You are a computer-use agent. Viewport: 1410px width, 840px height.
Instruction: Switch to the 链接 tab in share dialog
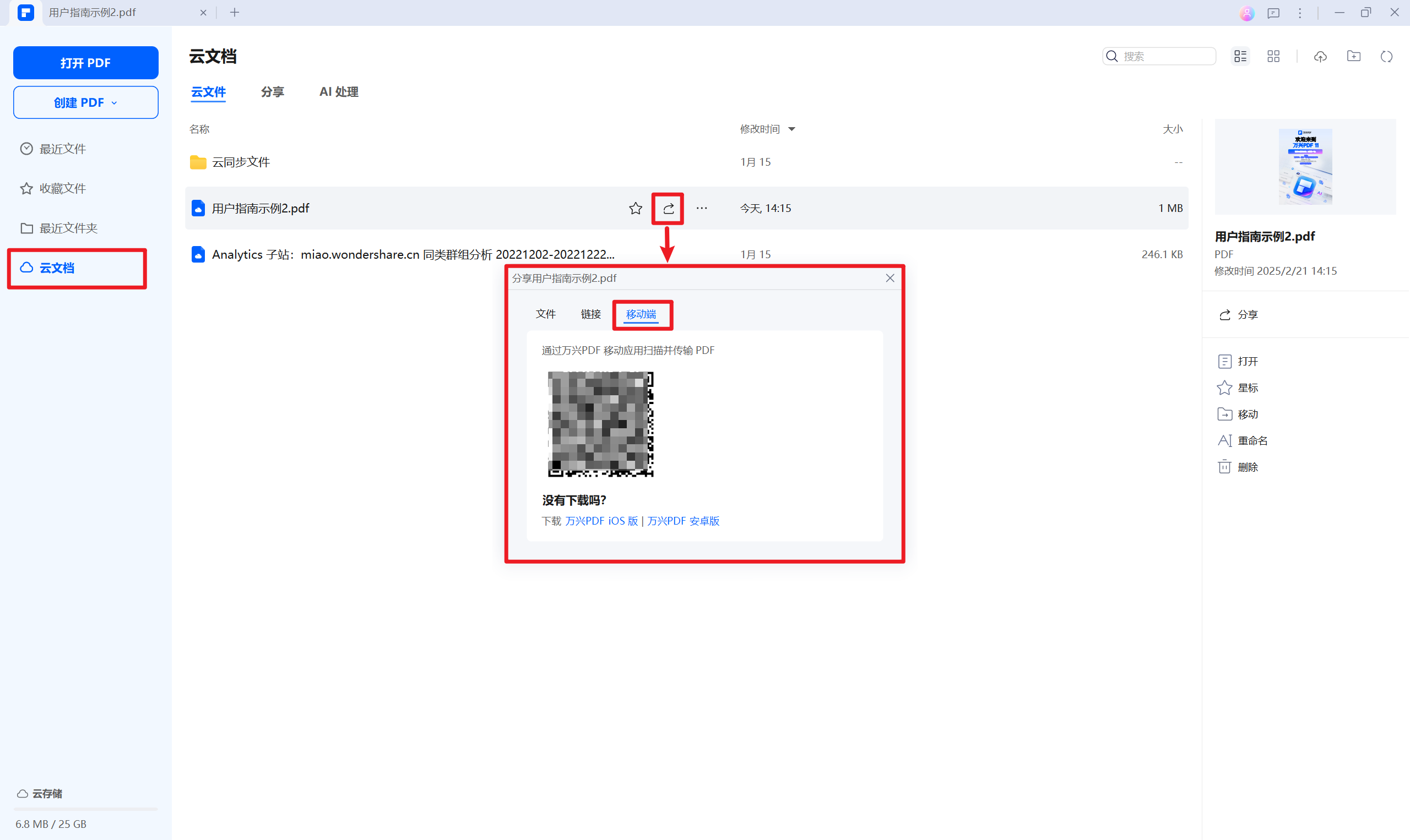(590, 314)
